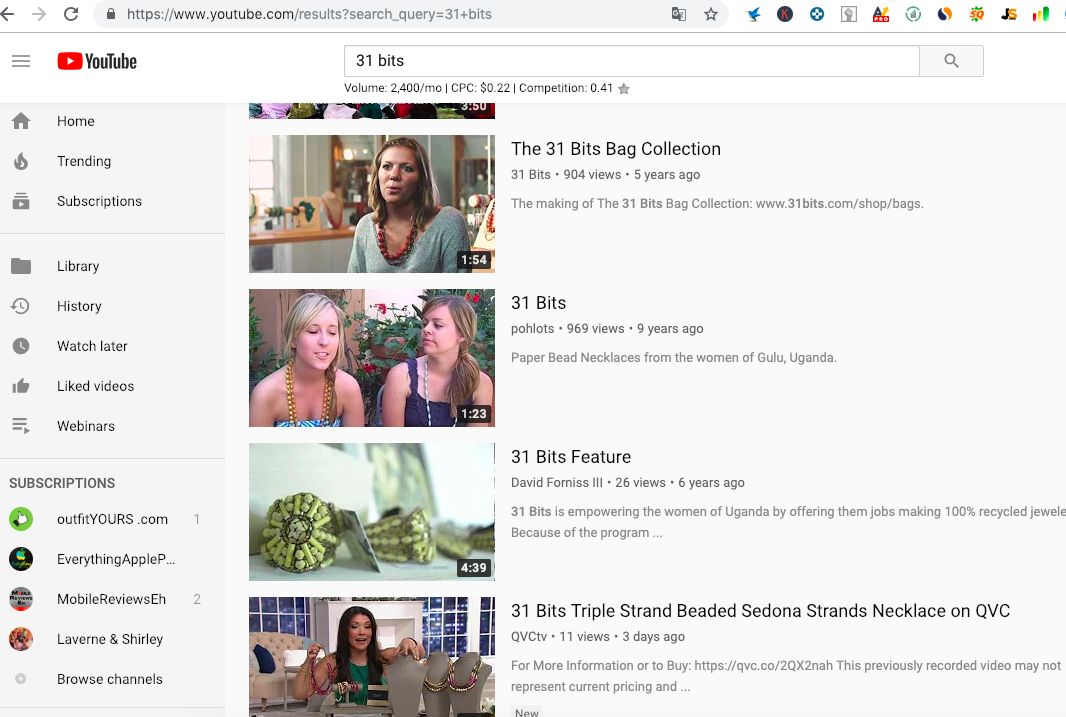Open the JS extension icon
The image size is (1066, 717).
click(x=1009, y=14)
